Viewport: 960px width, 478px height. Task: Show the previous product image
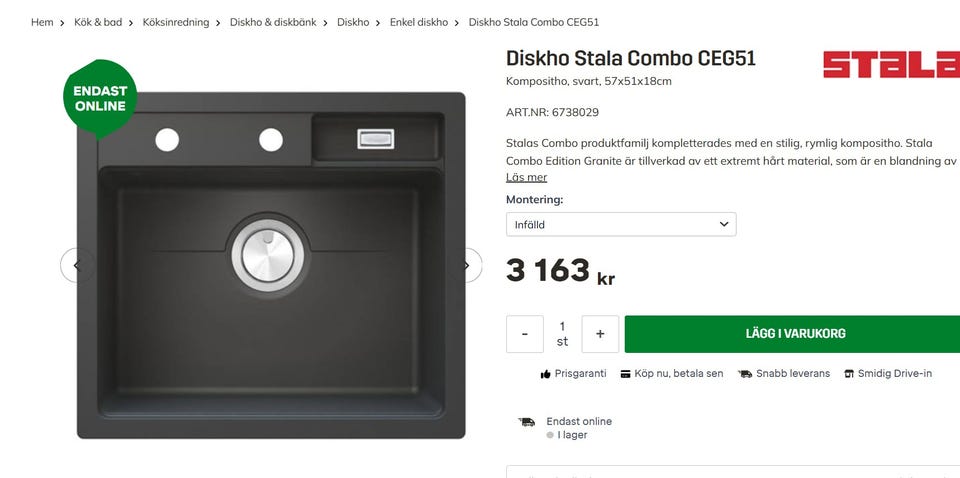[x=77, y=266]
